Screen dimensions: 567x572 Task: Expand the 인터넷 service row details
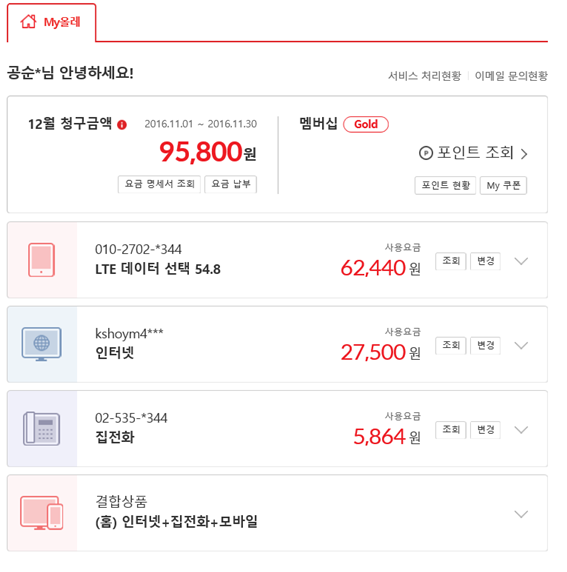pos(521,345)
